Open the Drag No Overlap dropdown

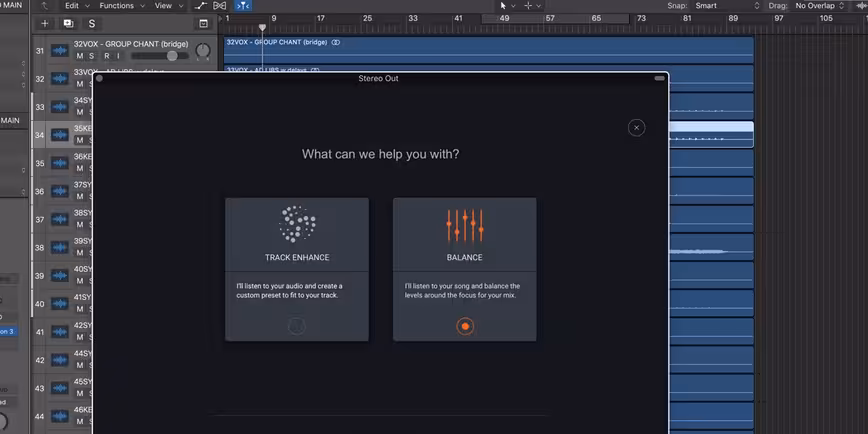point(820,6)
